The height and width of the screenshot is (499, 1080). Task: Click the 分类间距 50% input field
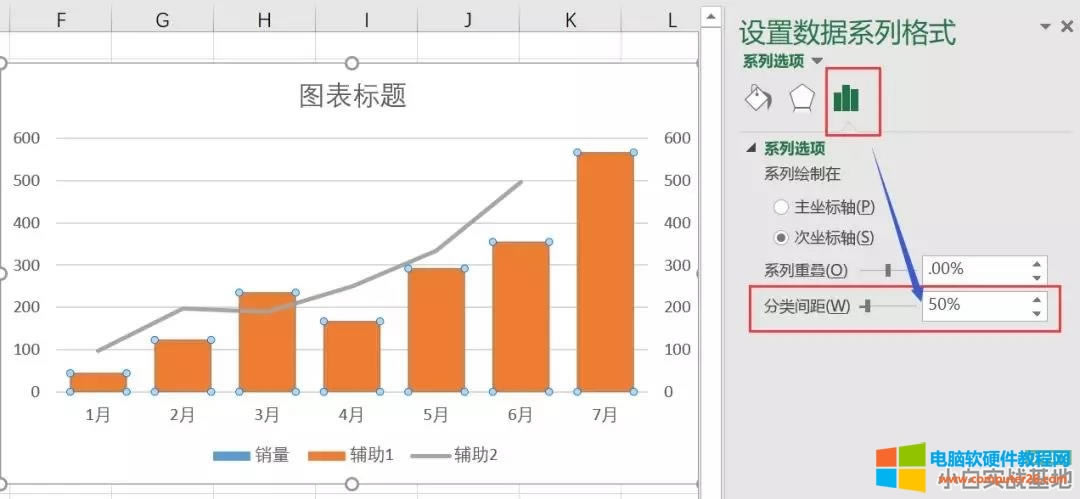pyautogui.click(x=975, y=305)
